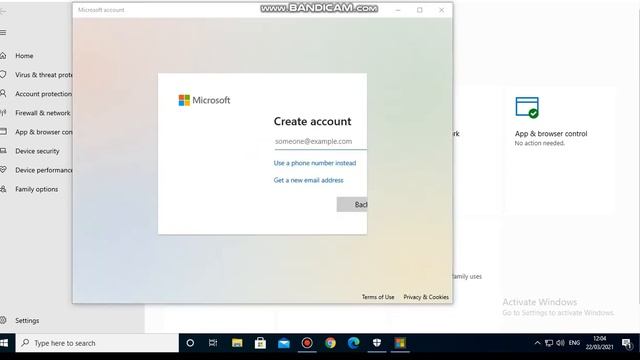The image size is (640, 360).
Task: Click the Back button in Create account
Action: pos(352,204)
